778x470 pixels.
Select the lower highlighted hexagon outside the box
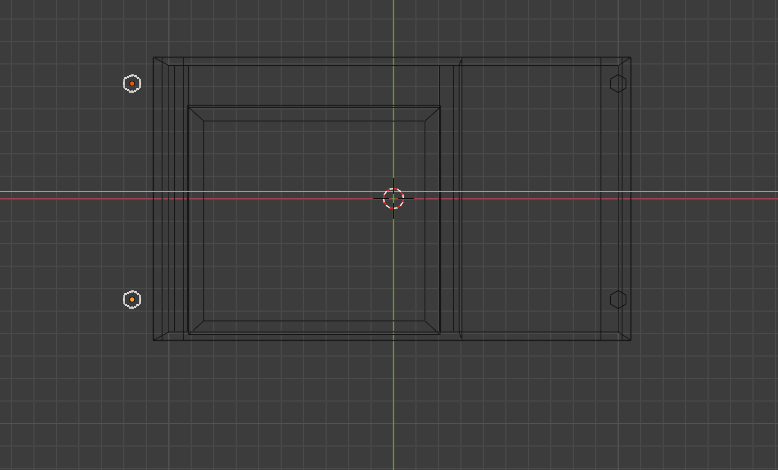(x=132, y=300)
